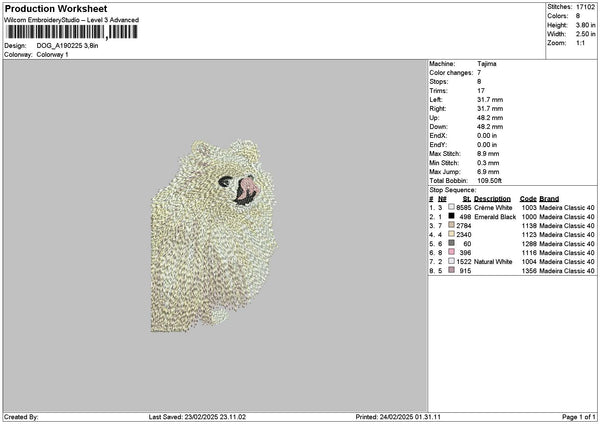Click the Colorway 1 value
This screenshot has height=424, width=600.
tap(53, 54)
